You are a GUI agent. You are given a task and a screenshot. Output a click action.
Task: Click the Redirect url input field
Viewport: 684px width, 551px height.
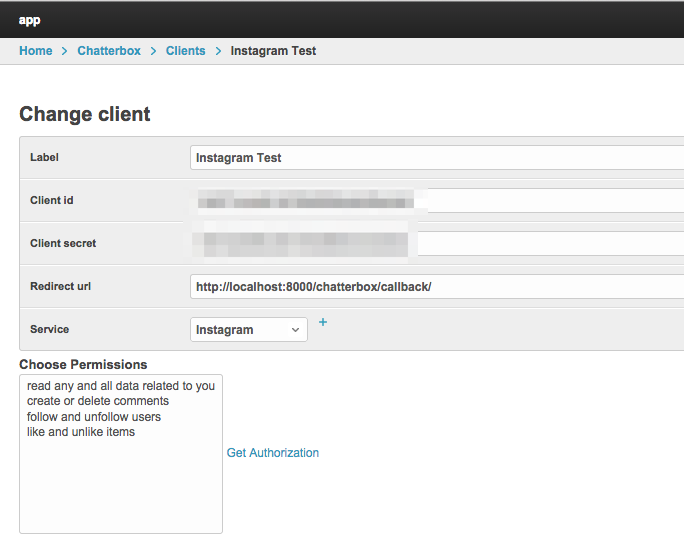[436, 287]
